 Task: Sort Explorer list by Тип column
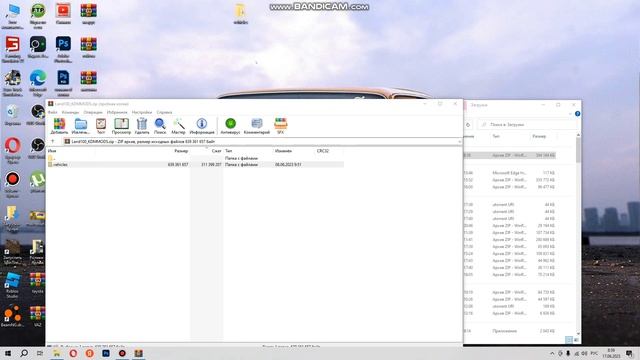[496, 136]
